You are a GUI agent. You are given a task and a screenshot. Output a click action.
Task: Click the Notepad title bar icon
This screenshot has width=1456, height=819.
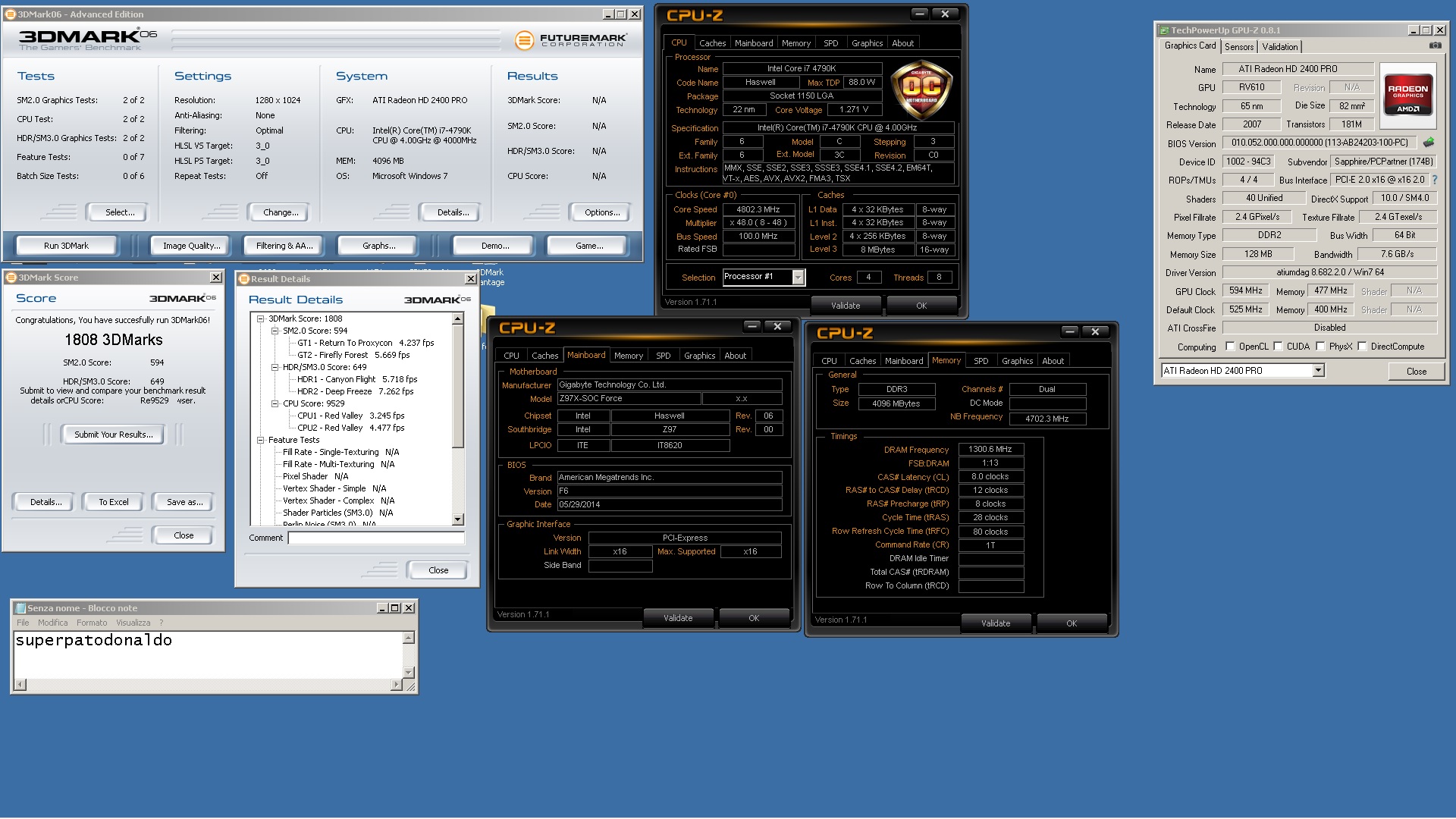coord(20,607)
